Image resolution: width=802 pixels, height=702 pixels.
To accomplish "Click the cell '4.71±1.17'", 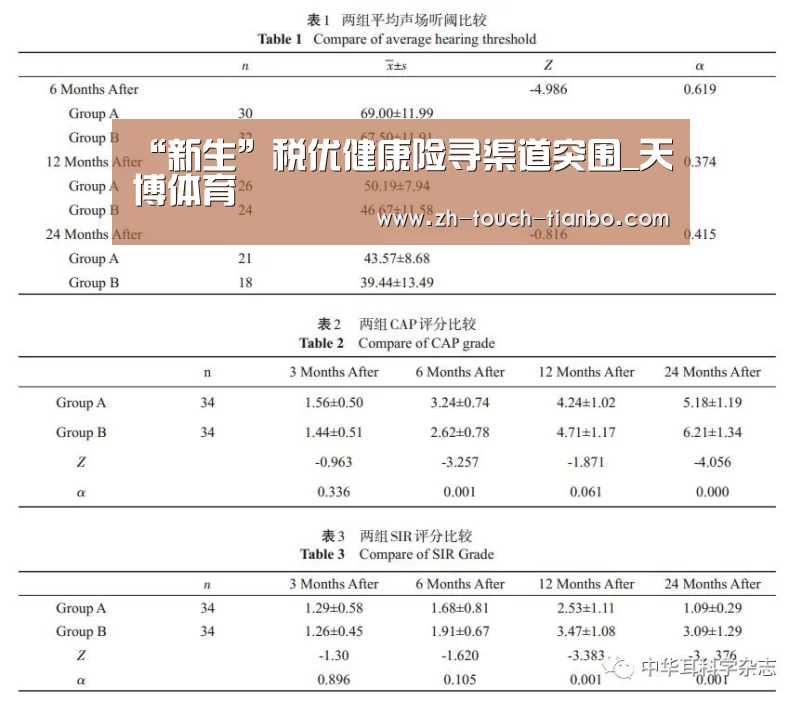I will [586, 432].
